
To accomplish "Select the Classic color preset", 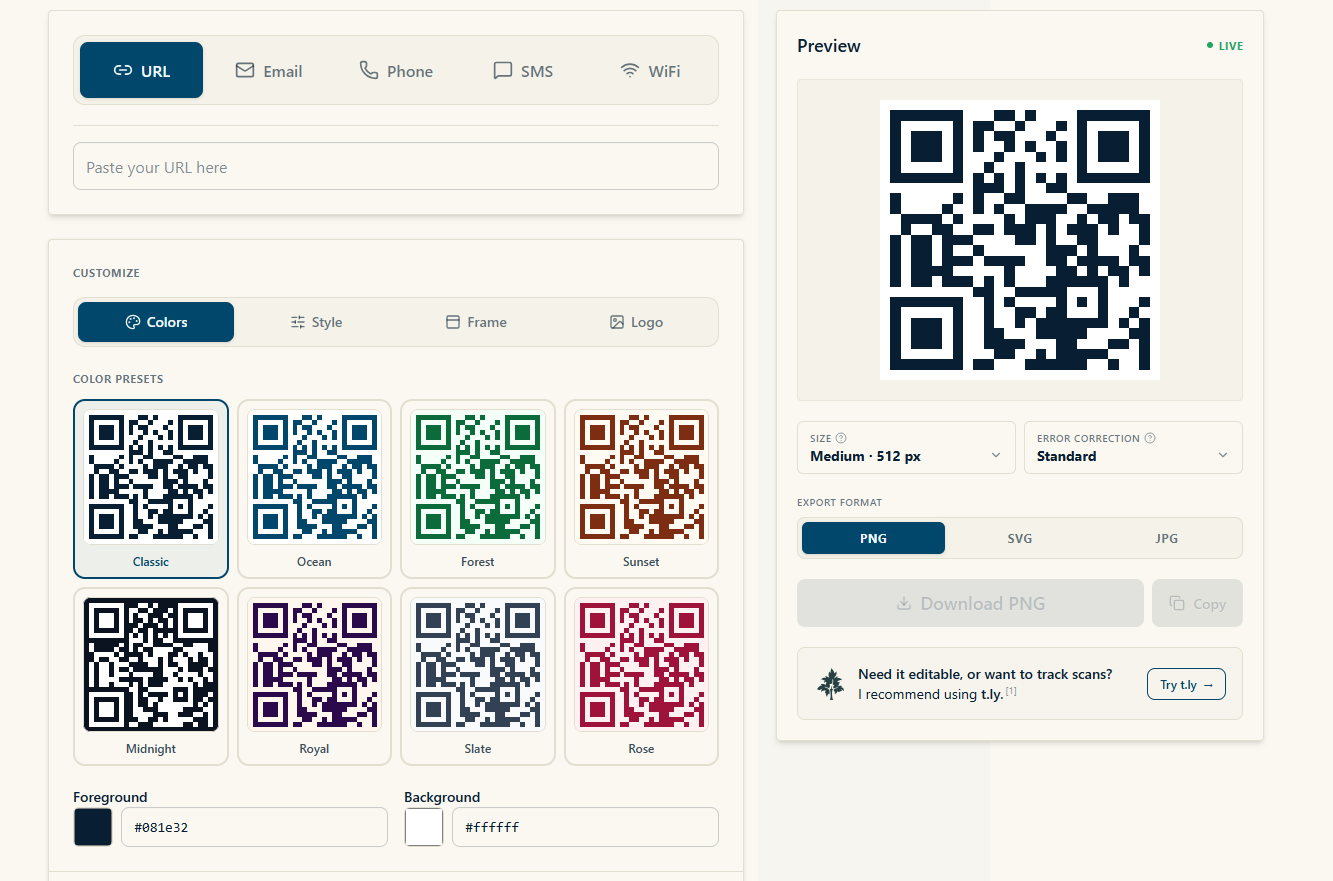I will point(151,489).
